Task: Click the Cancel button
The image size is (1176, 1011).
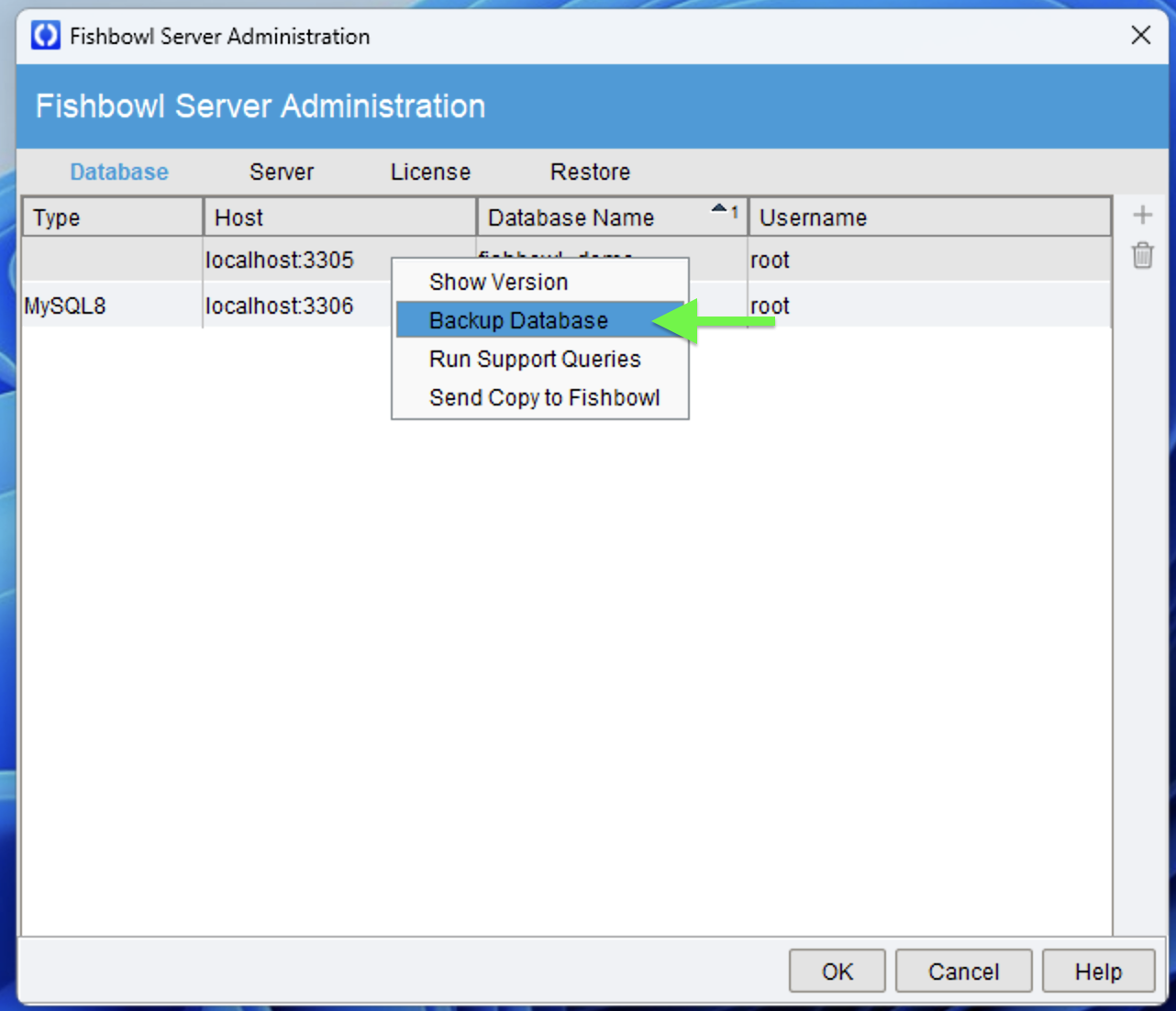Action: [x=962, y=971]
